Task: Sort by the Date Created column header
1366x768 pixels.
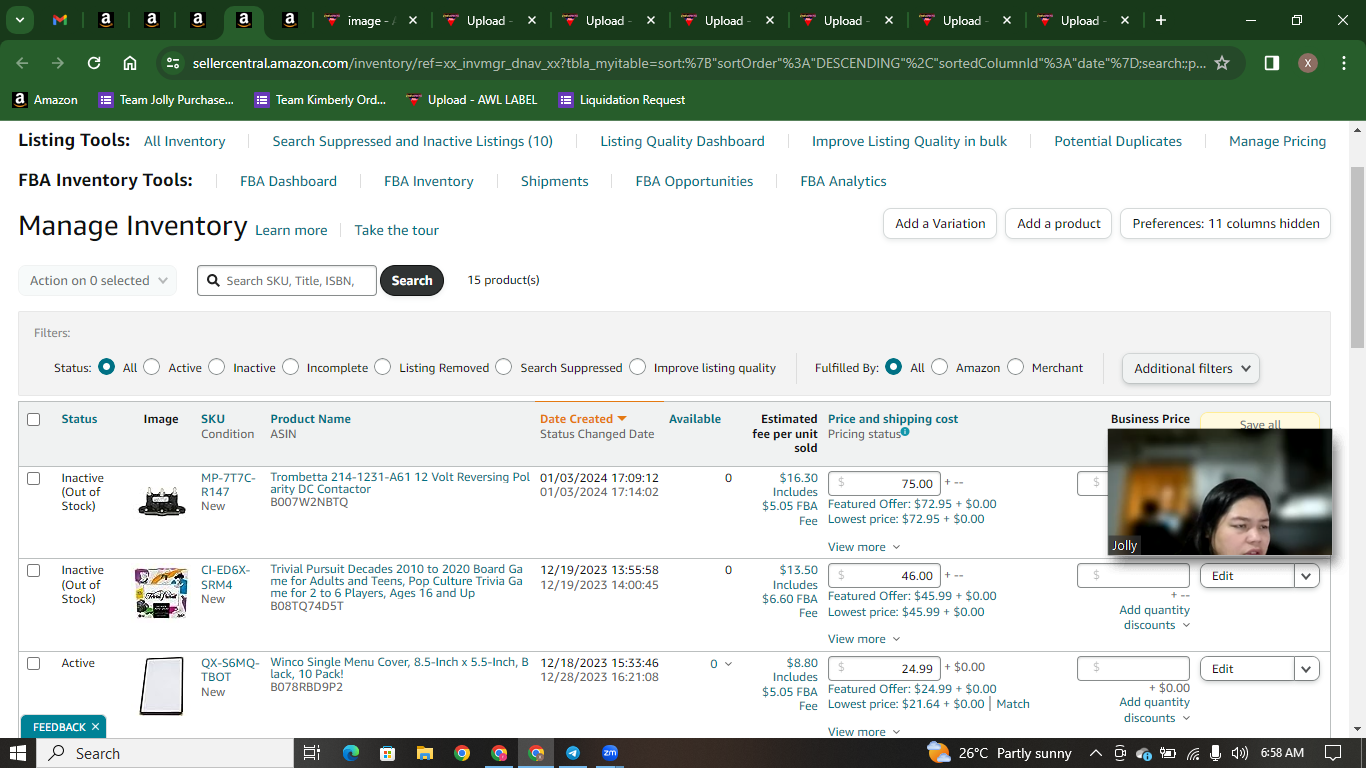Action: (x=583, y=419)
